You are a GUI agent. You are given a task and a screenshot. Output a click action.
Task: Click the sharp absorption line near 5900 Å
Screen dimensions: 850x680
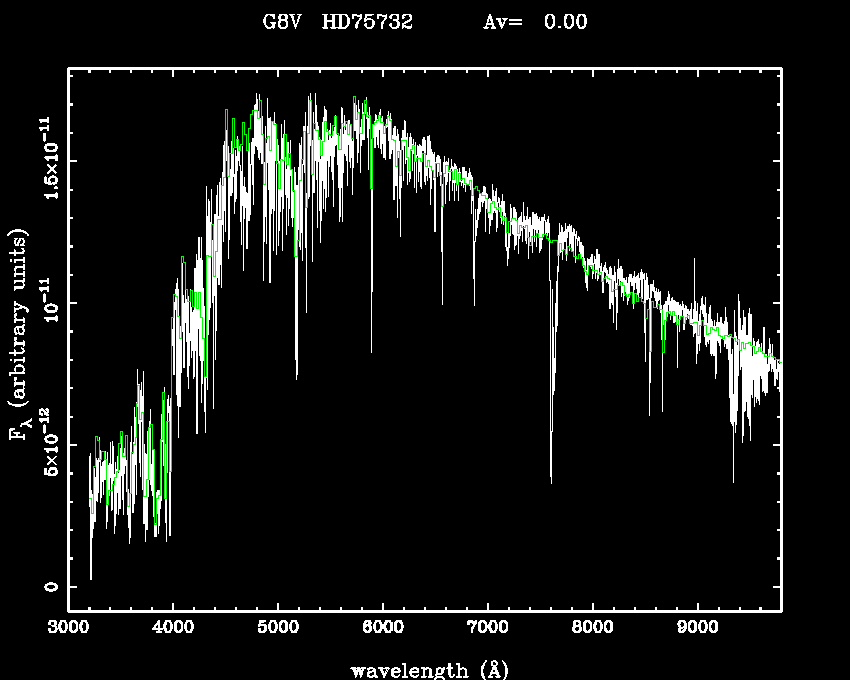click(x=371, y=348)
